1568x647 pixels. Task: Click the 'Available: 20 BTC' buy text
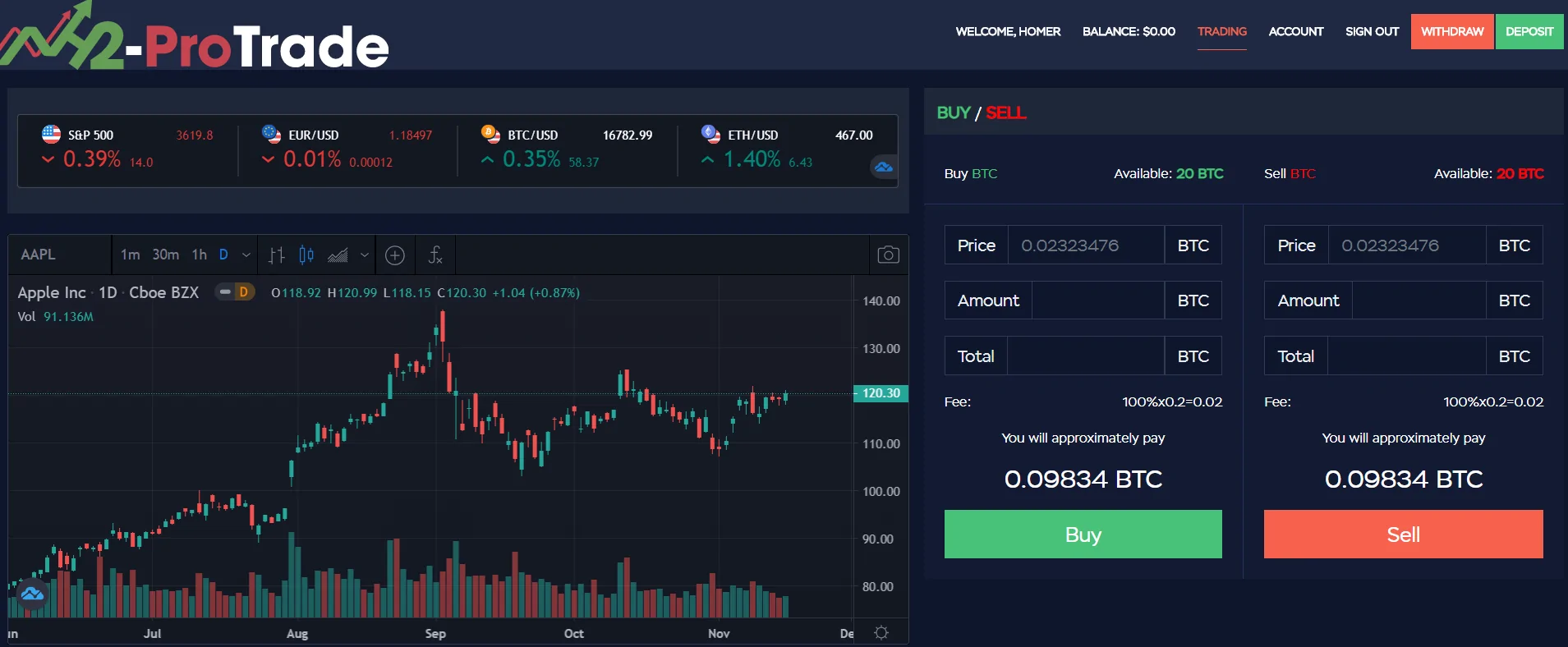1168,174
